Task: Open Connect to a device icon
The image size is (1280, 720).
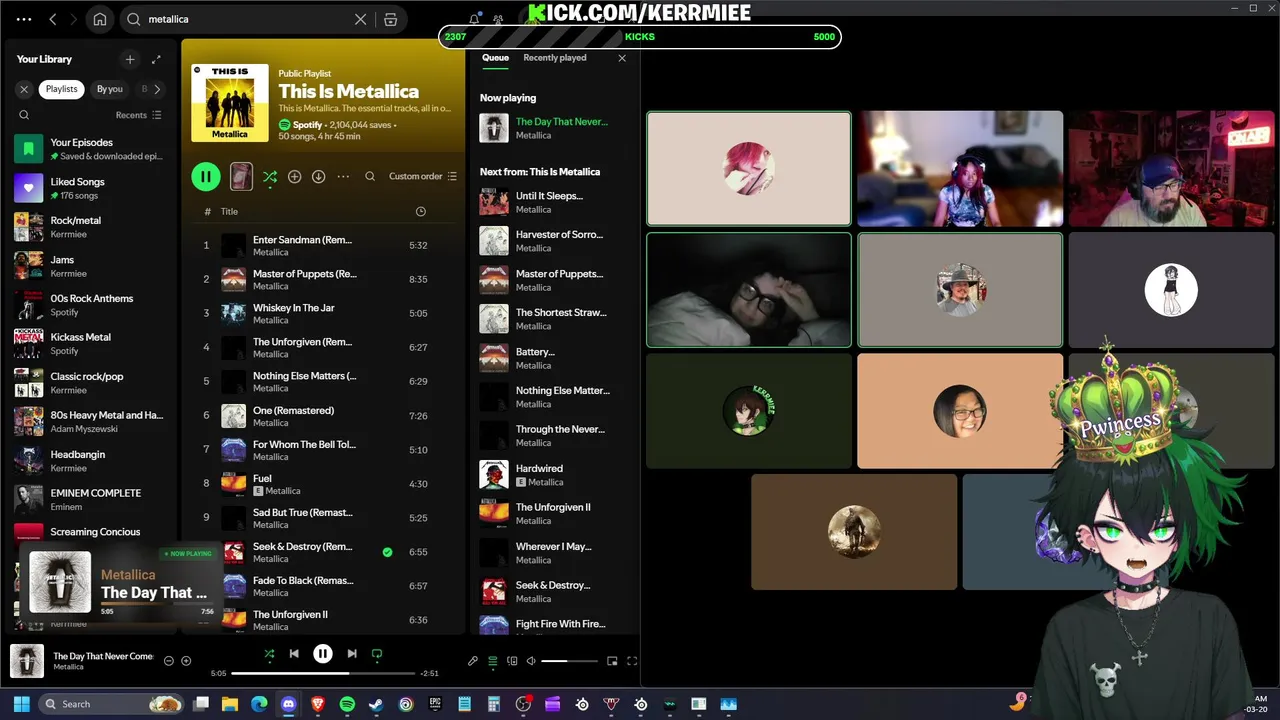Action: (512, 660)
